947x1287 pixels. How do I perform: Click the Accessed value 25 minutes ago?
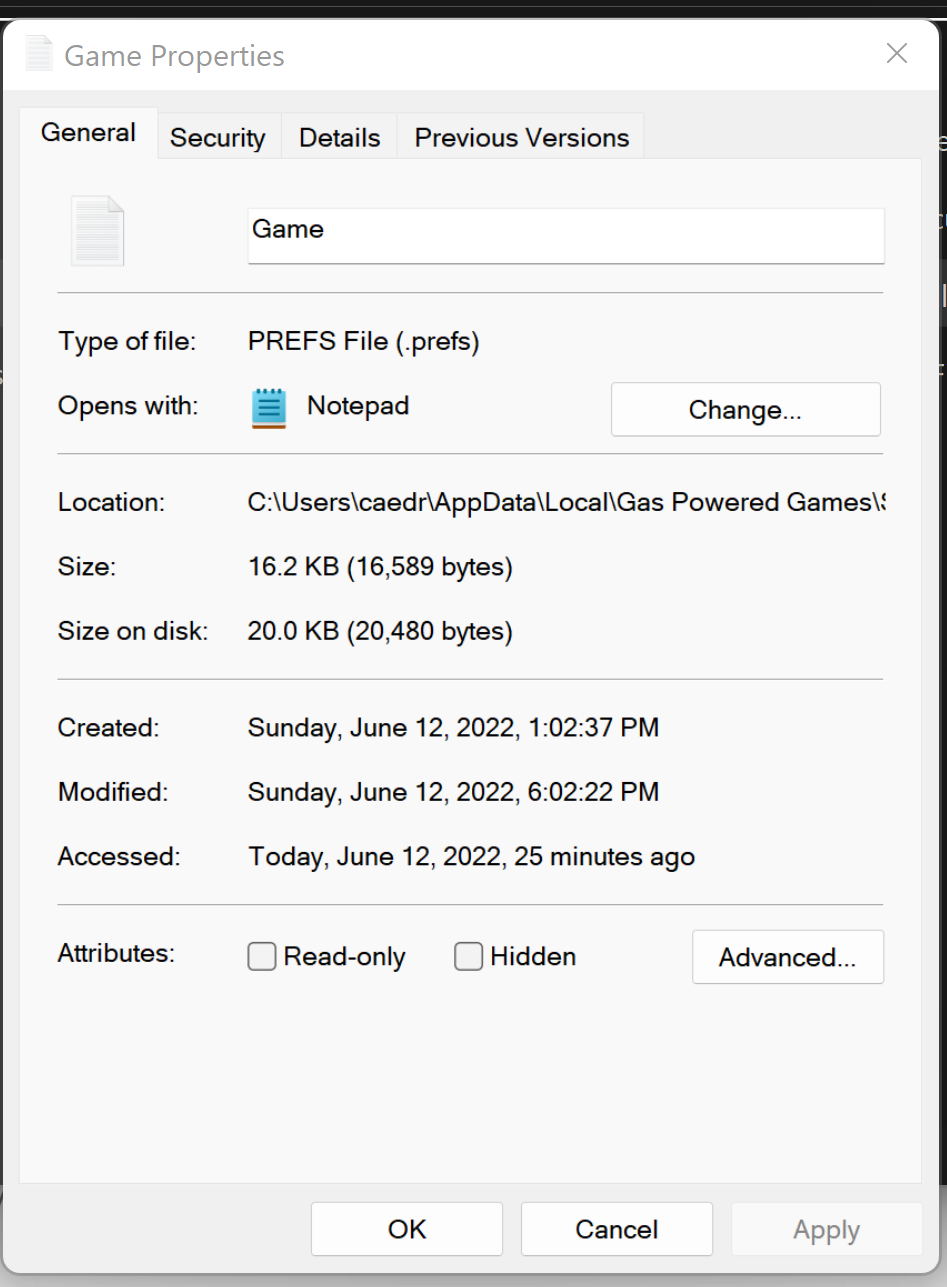(472, 857)
